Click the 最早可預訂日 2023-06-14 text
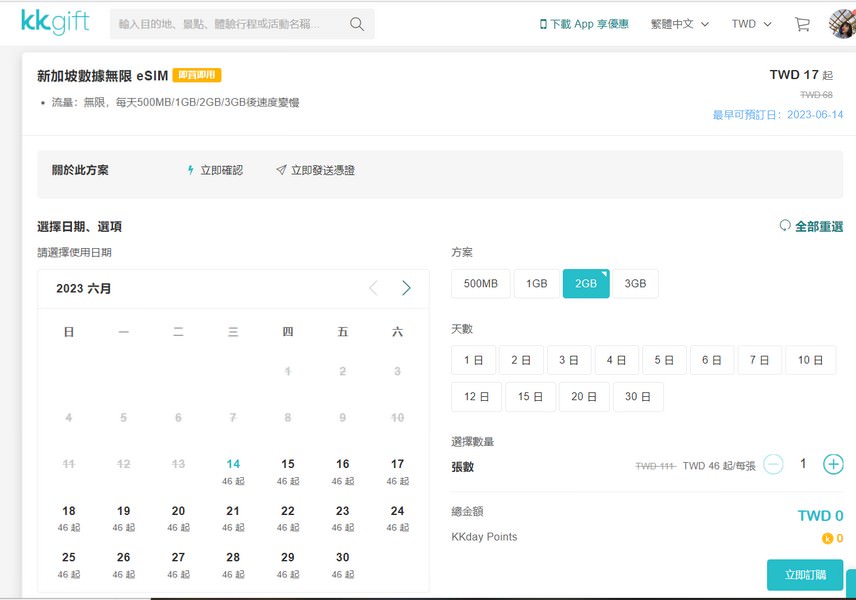 coord(778,115)
